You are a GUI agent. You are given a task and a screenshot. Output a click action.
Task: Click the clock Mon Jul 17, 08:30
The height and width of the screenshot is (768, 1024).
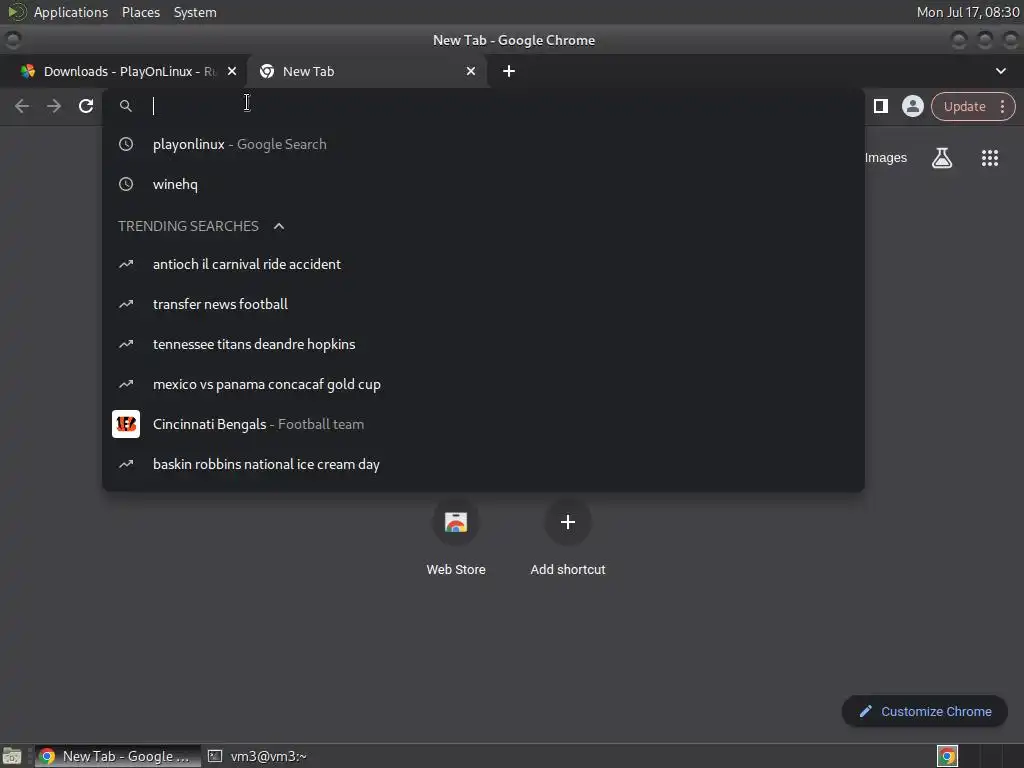coord(968,12)
